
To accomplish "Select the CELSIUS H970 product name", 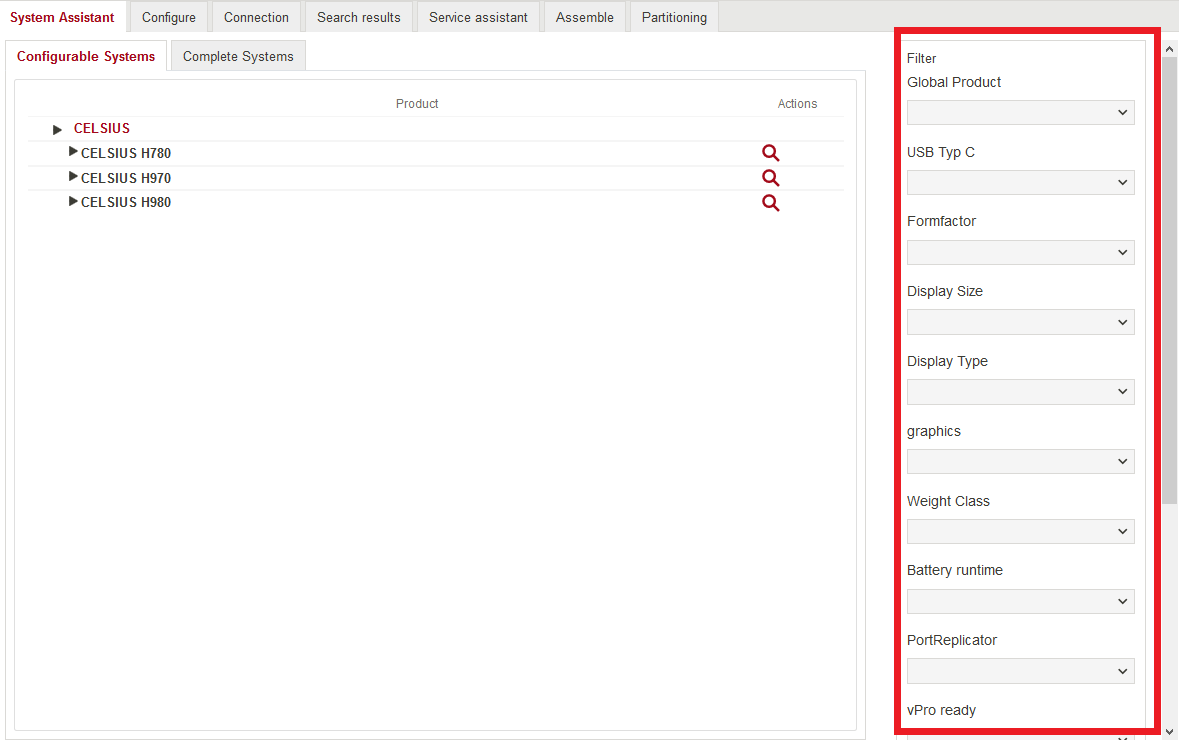I will (126, 178).
